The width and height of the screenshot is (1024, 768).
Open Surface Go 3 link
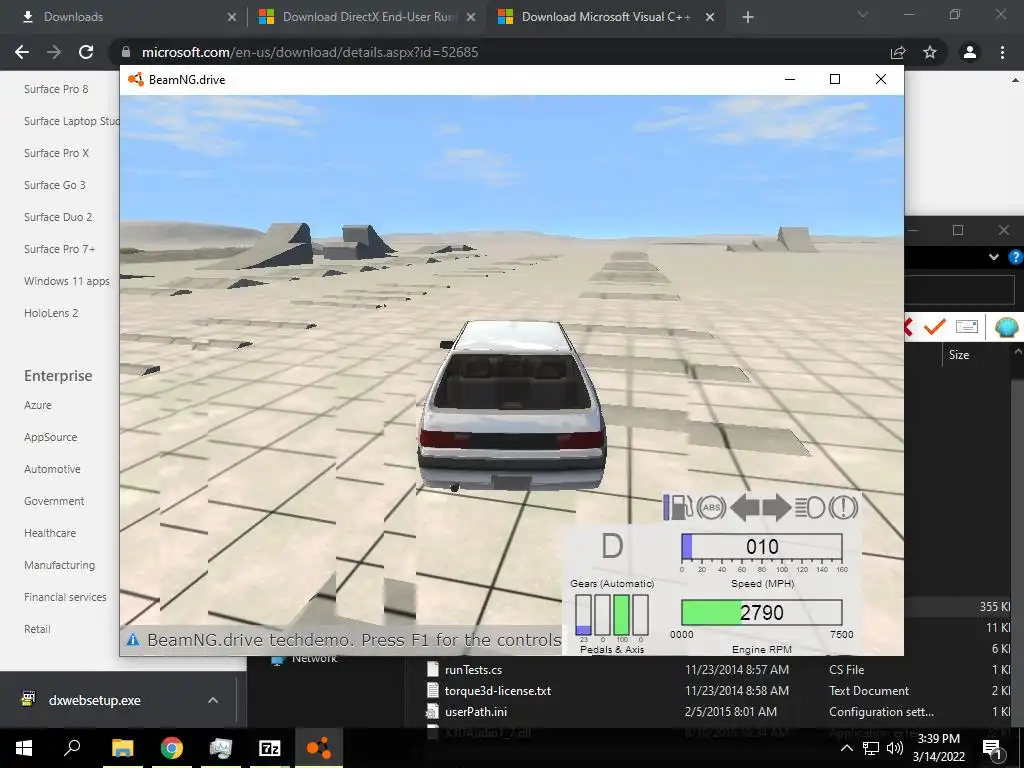click(55, 185)
